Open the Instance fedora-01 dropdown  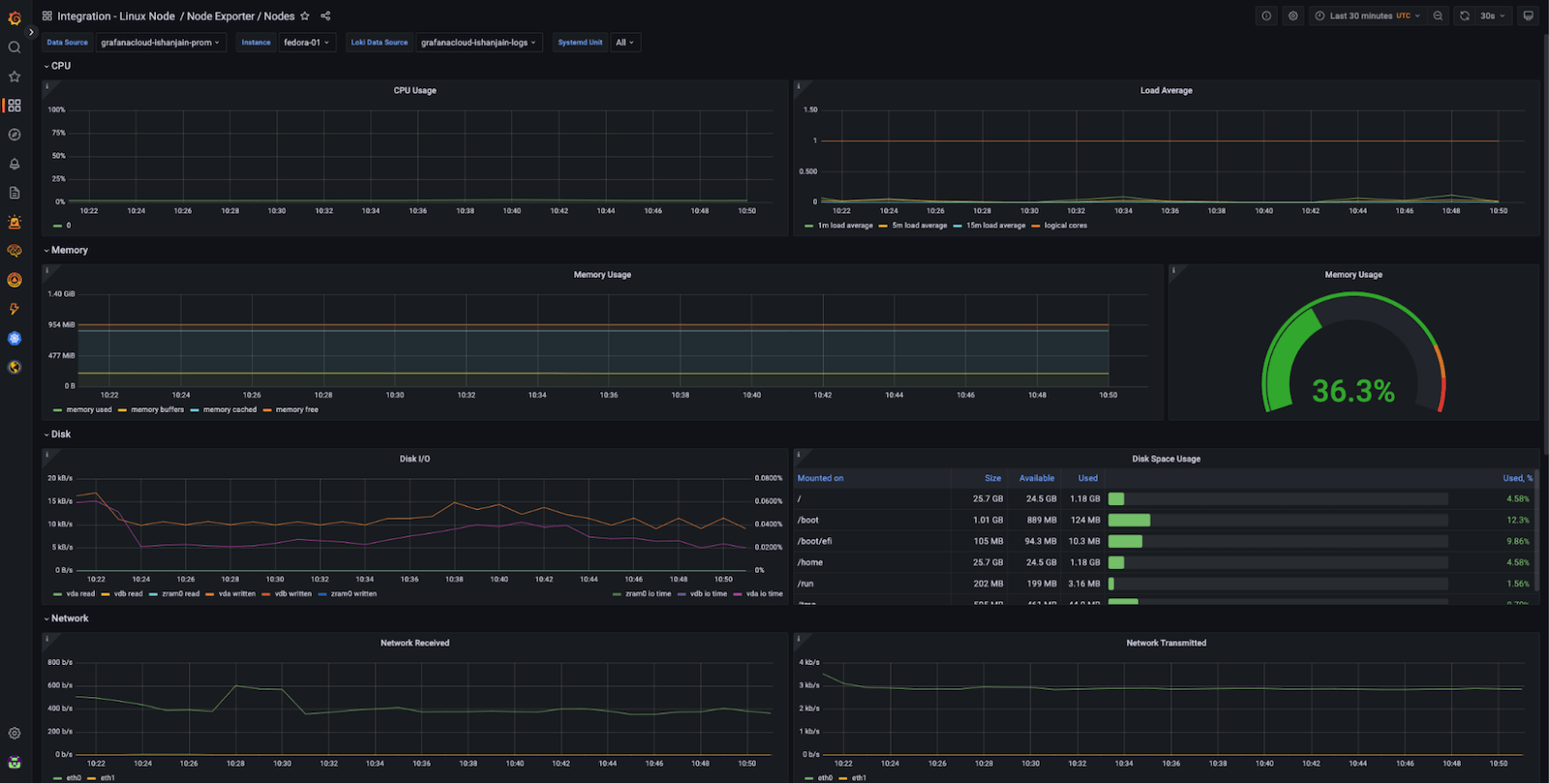[x=306, y=43]
